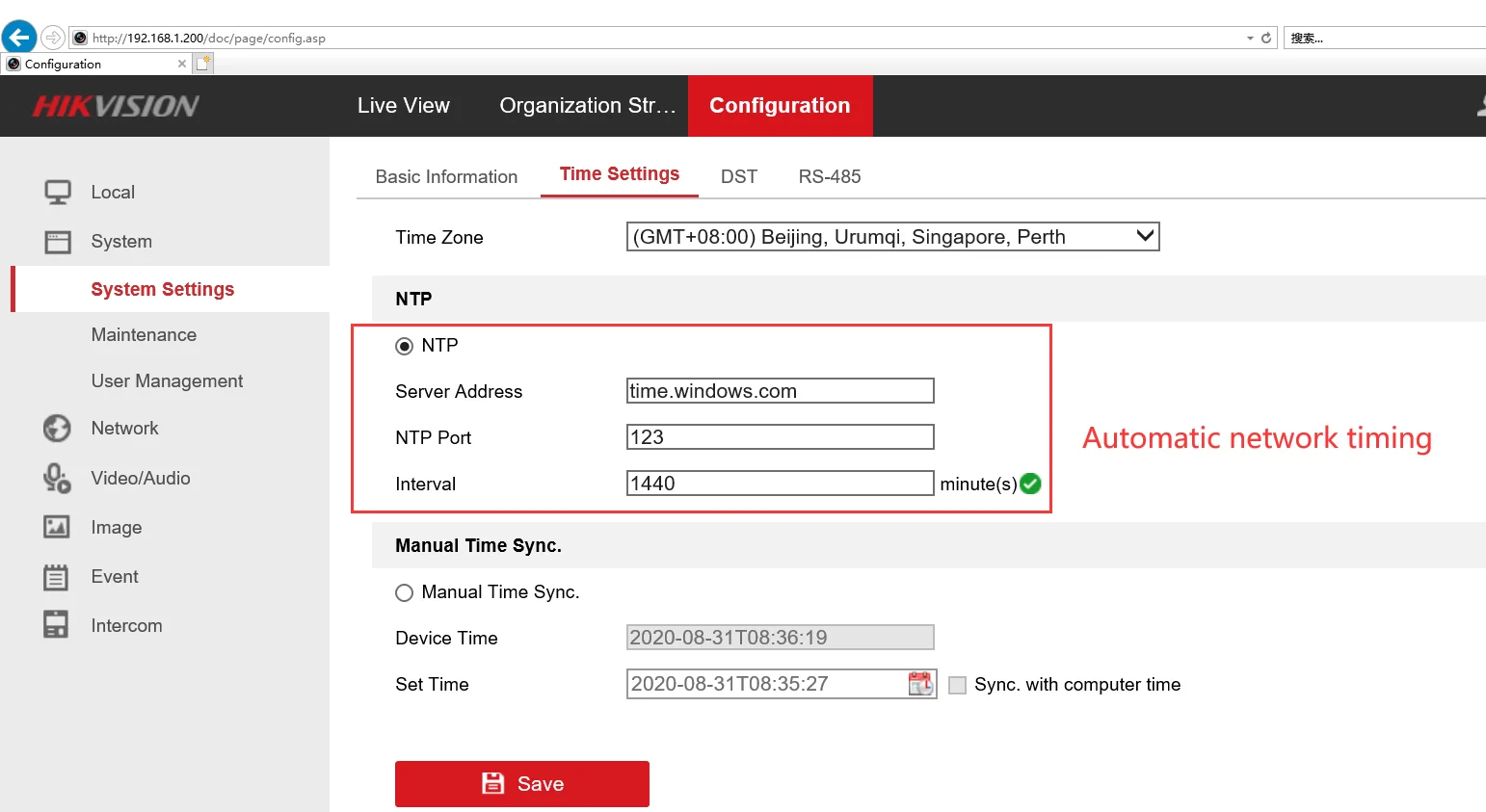Switch to Live View tab

click(404, 106)
